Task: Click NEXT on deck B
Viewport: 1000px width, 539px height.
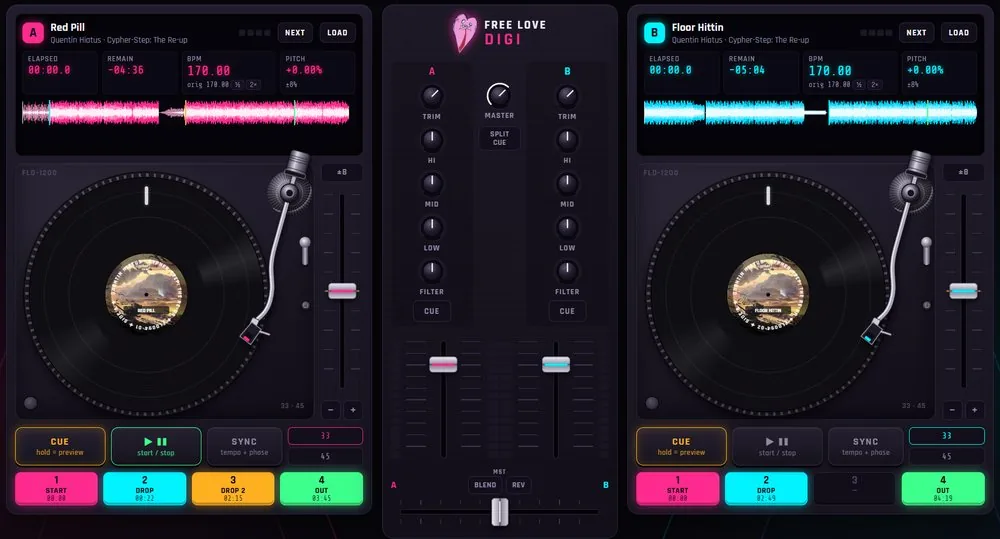Action: click(916, 33)
